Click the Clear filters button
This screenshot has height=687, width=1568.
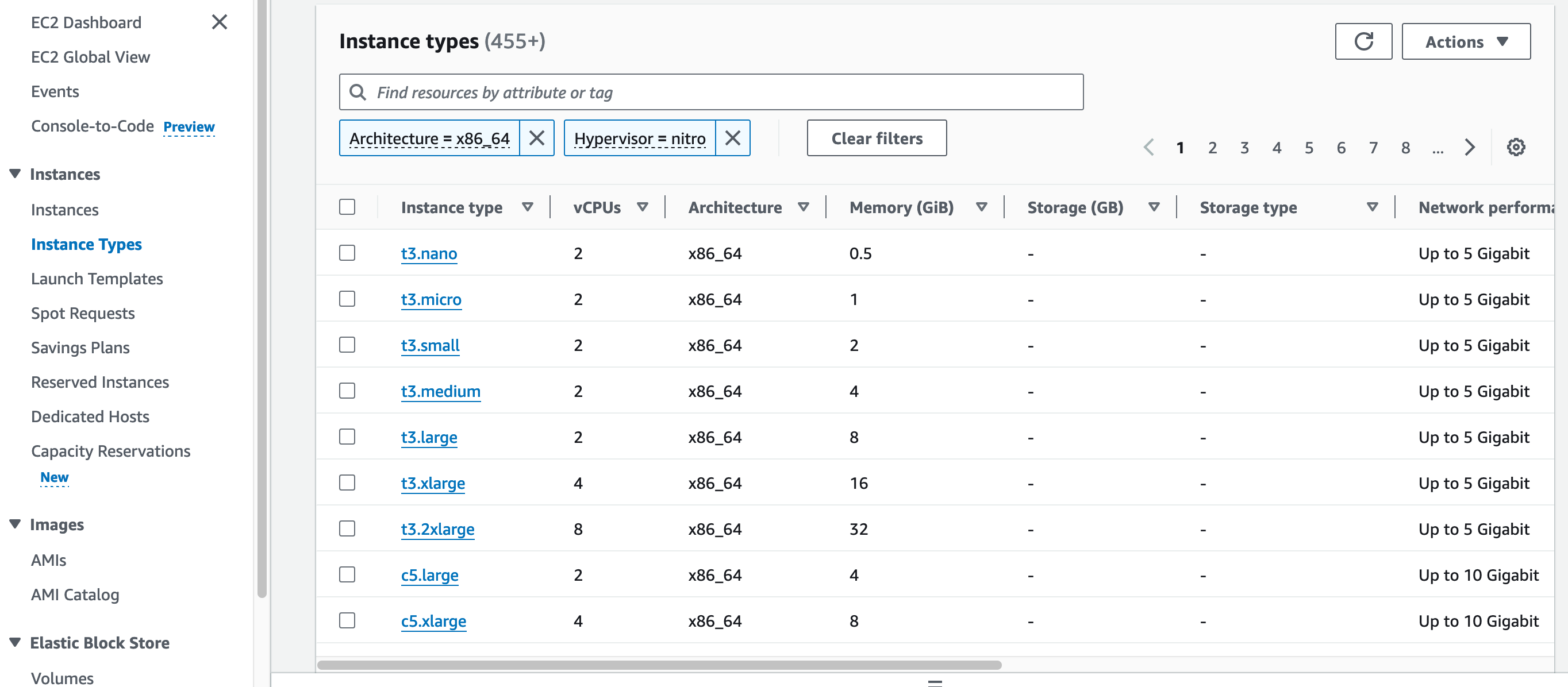[x=876, y=138]
